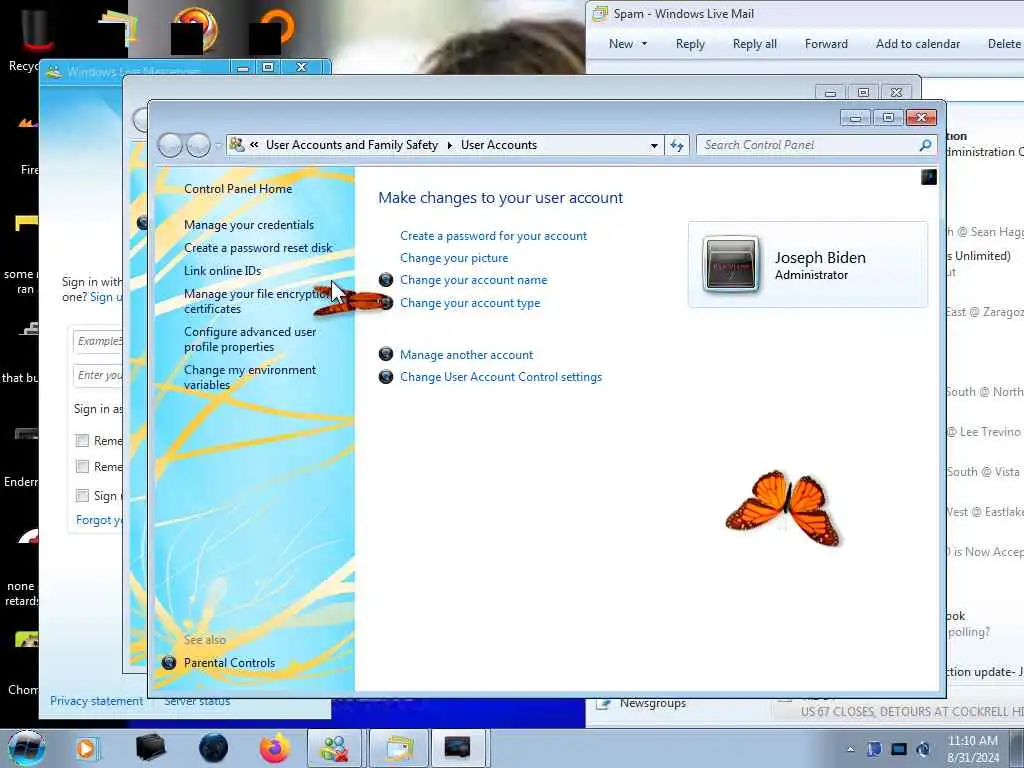Go to Control Panel Home

[238, 189]
